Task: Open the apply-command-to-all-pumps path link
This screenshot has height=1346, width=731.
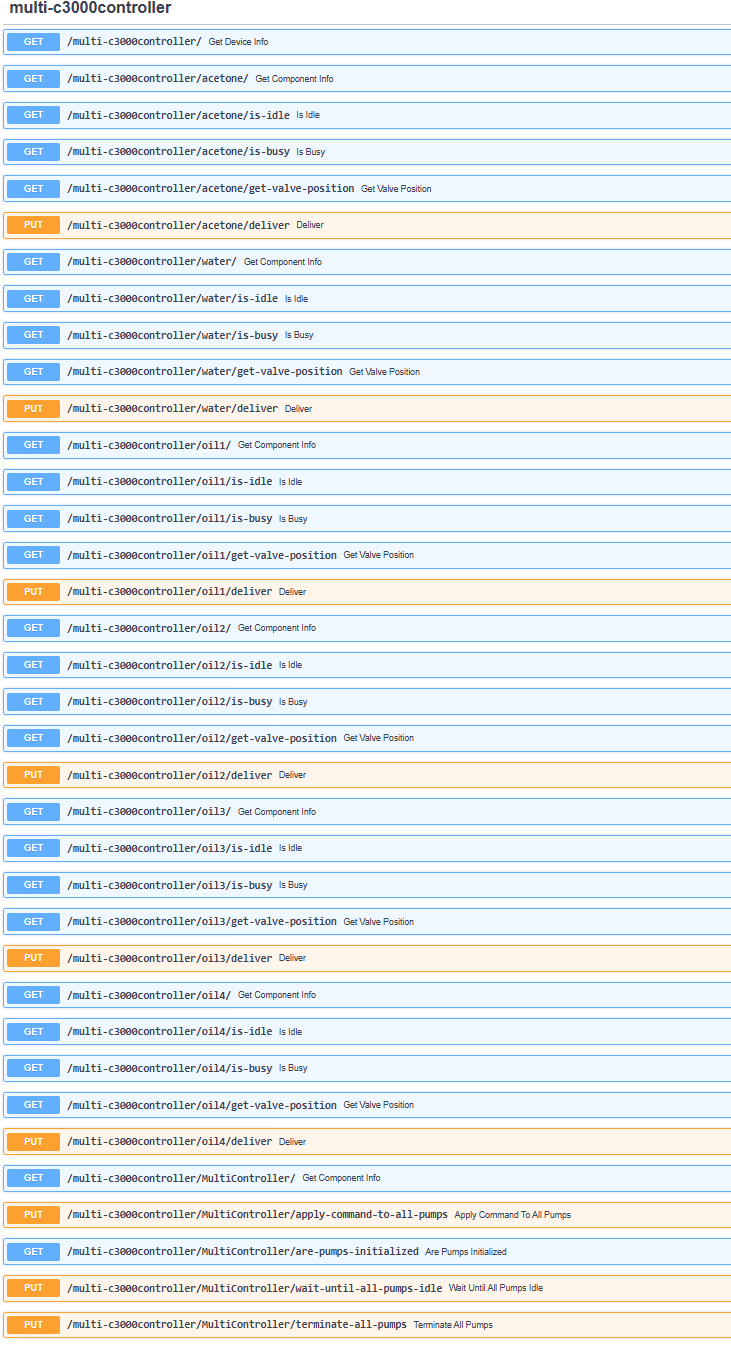Action: (x=257, y=1215)
